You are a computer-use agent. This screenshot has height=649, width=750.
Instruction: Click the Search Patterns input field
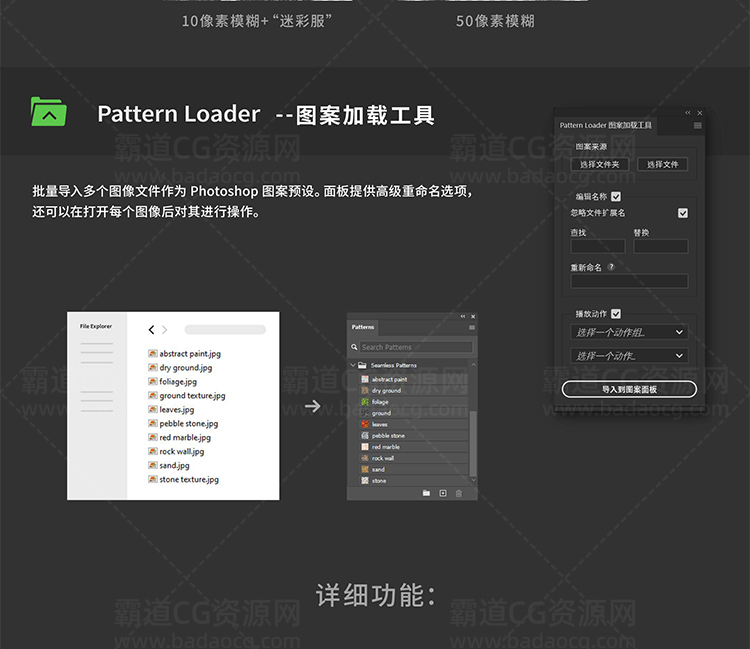coord(412,347)
